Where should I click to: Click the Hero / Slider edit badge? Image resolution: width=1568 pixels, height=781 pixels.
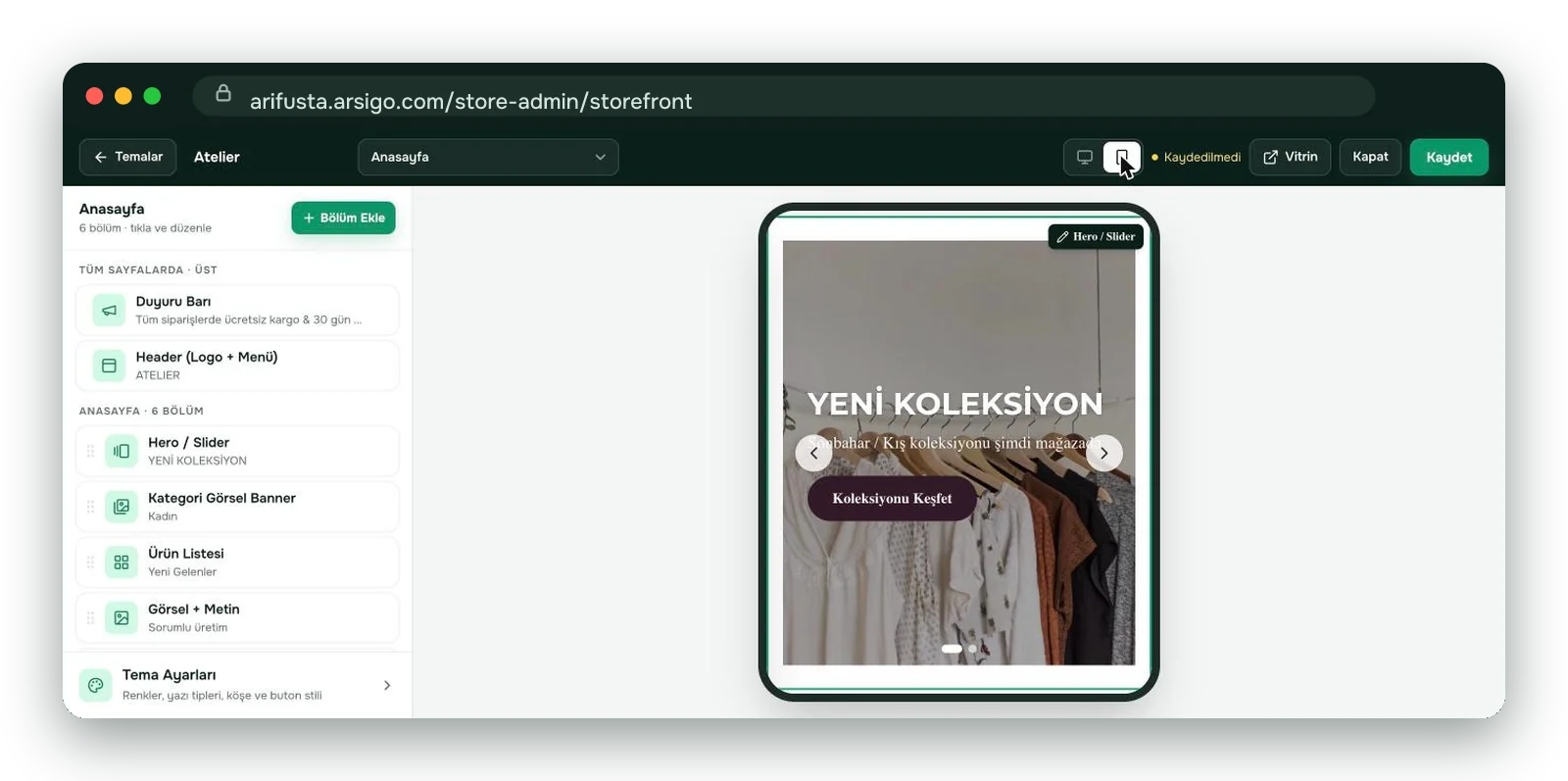coord(1096,236)
